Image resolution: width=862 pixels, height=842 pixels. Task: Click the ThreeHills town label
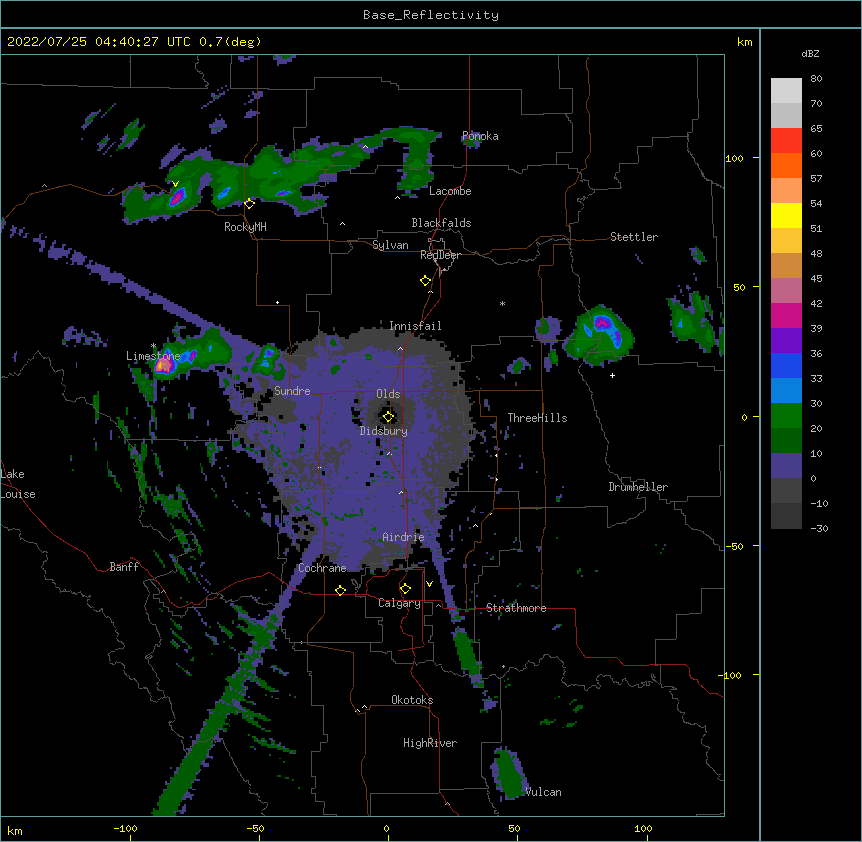pyautogui.click(x=538, y=418)
